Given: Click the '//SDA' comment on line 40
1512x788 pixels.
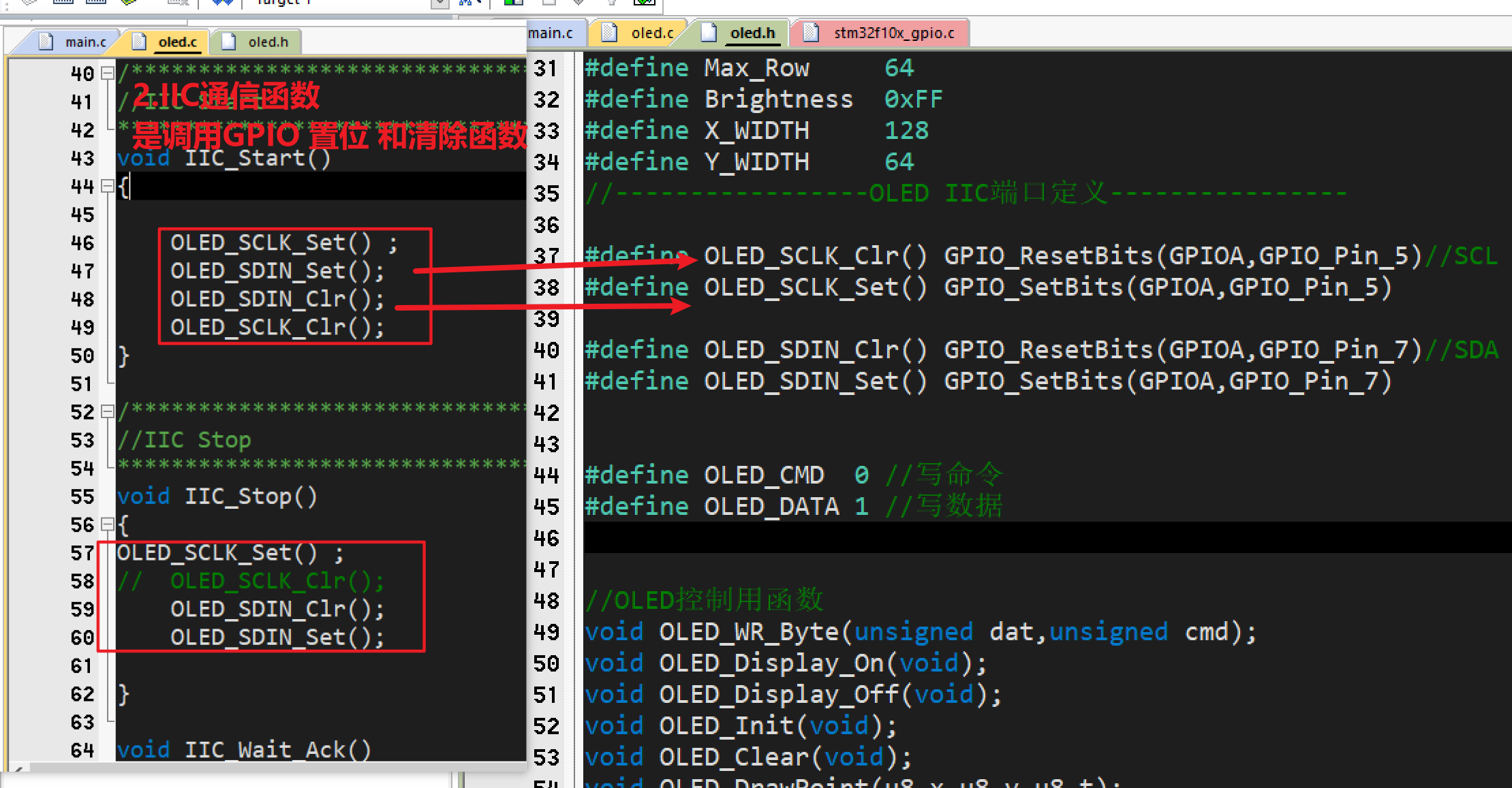Looking at the screenshot, I should click(1462, 350).
